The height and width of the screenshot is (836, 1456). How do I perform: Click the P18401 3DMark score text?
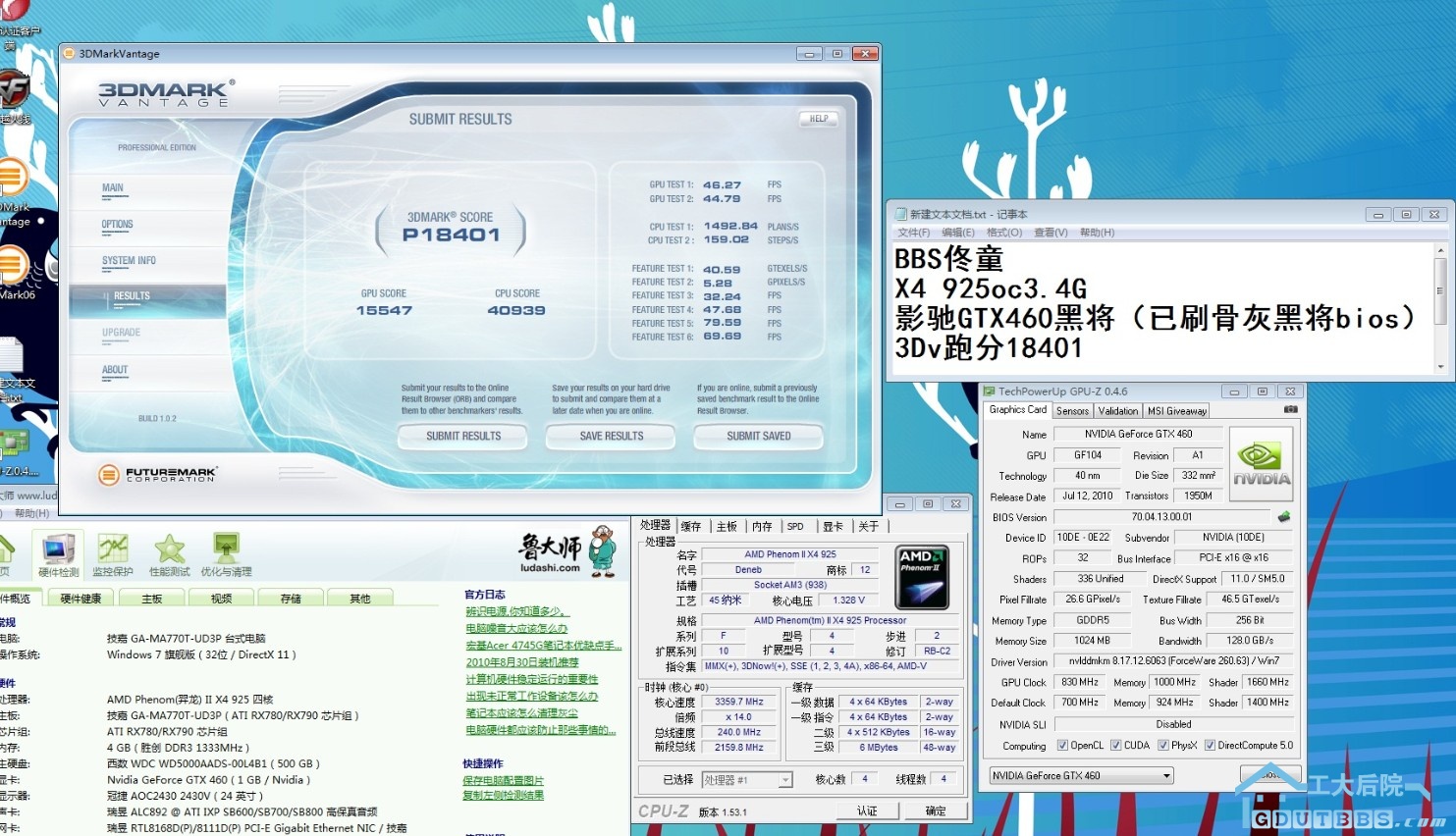point(451,235)
